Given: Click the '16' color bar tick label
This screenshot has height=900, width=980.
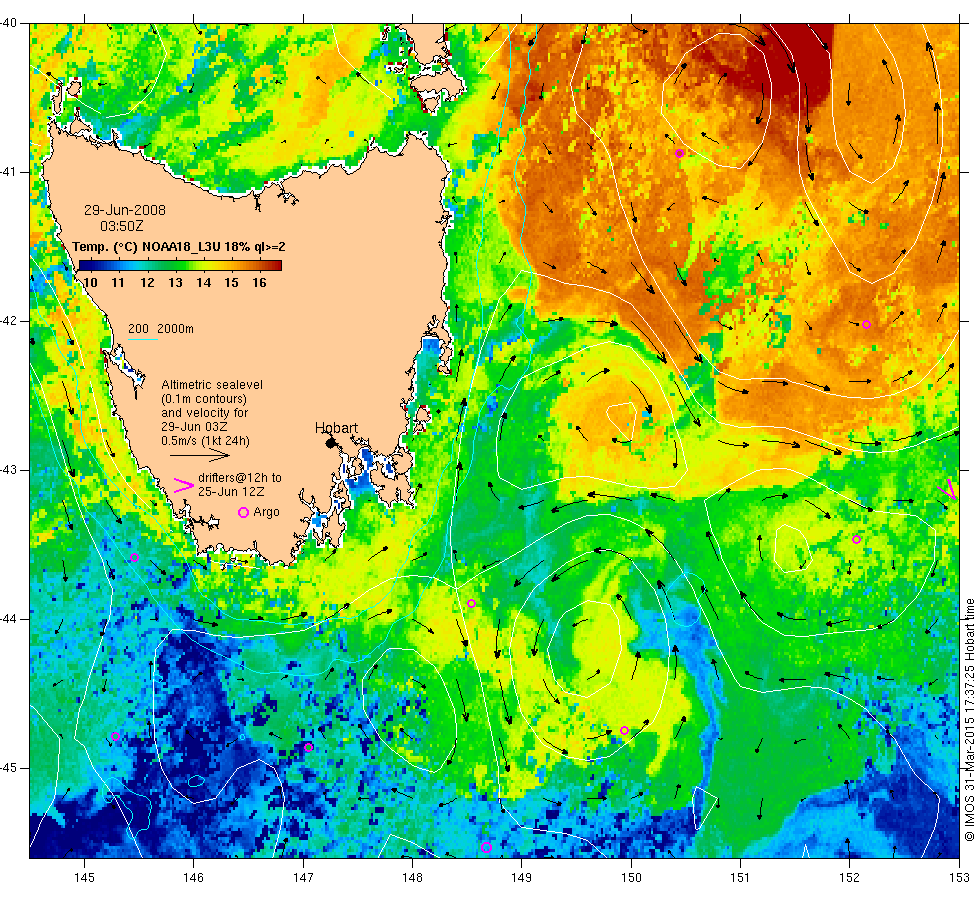Looking at the screenshot, I should [x=259, y=282].
